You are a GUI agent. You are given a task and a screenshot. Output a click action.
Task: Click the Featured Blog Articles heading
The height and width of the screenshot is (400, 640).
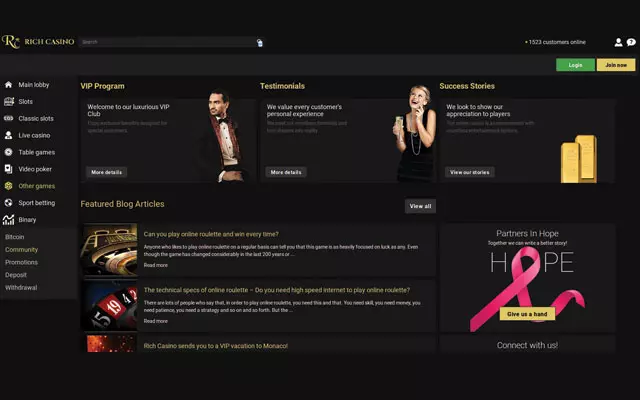(x=122, y=204)
